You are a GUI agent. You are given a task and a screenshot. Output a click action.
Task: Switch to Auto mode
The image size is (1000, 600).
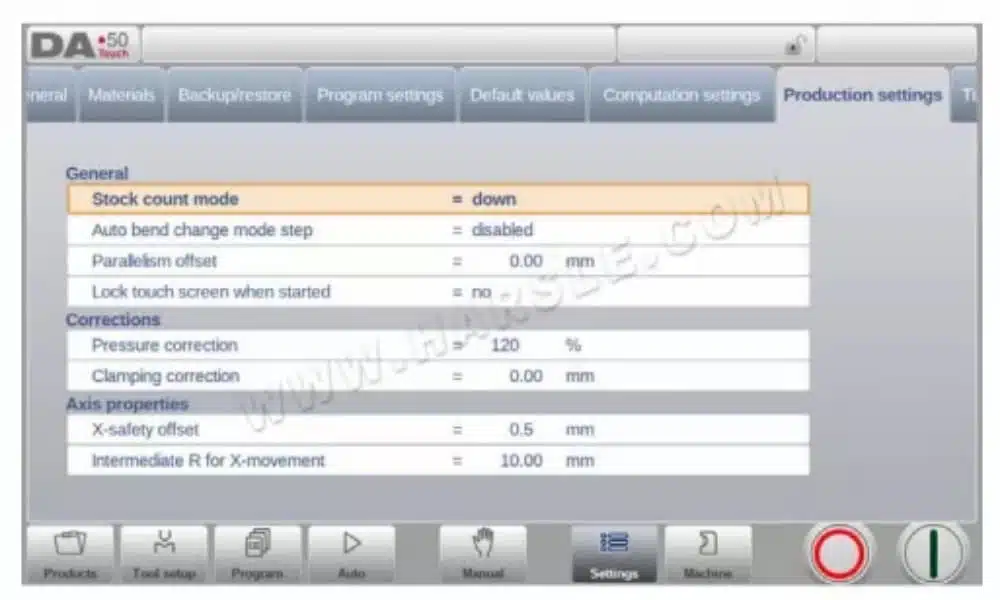[351, 553]
